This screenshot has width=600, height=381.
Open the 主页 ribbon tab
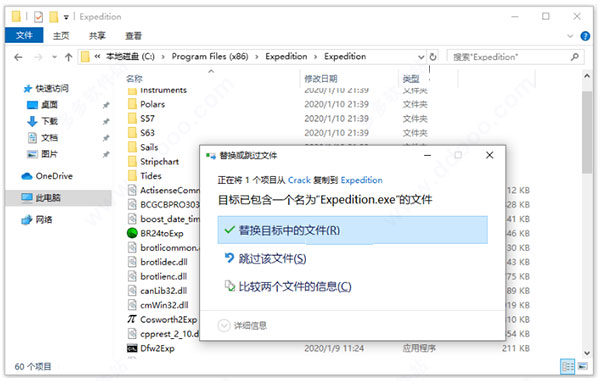61,36
